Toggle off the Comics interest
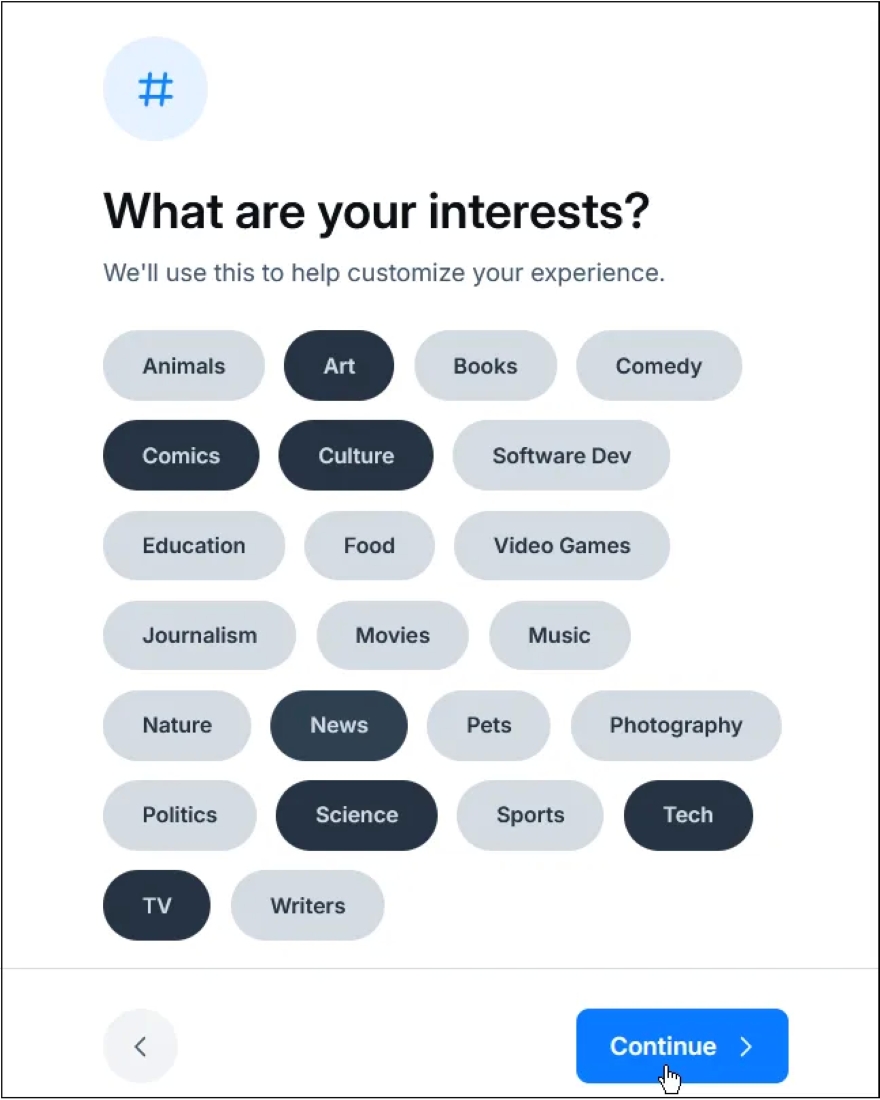Image resolution: width=880 pixels, height=1100 pixels. (181, 456)
